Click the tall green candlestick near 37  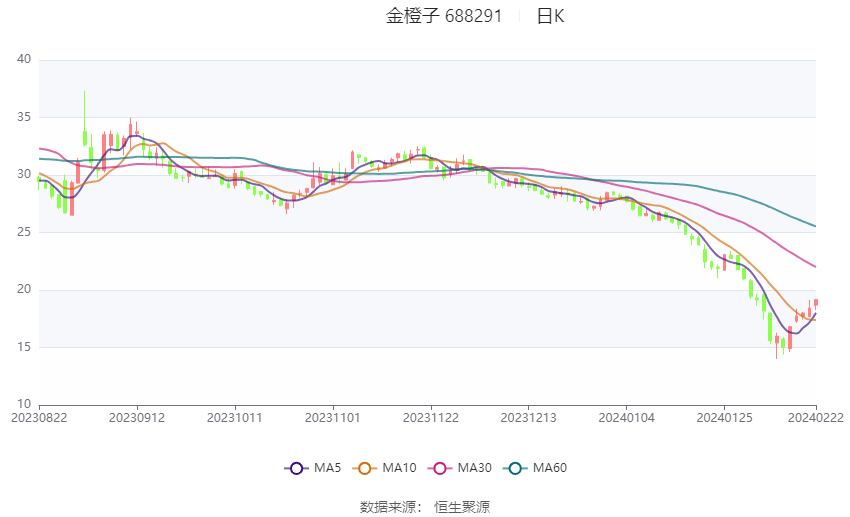pyautogui.click(x=85, y=118)
